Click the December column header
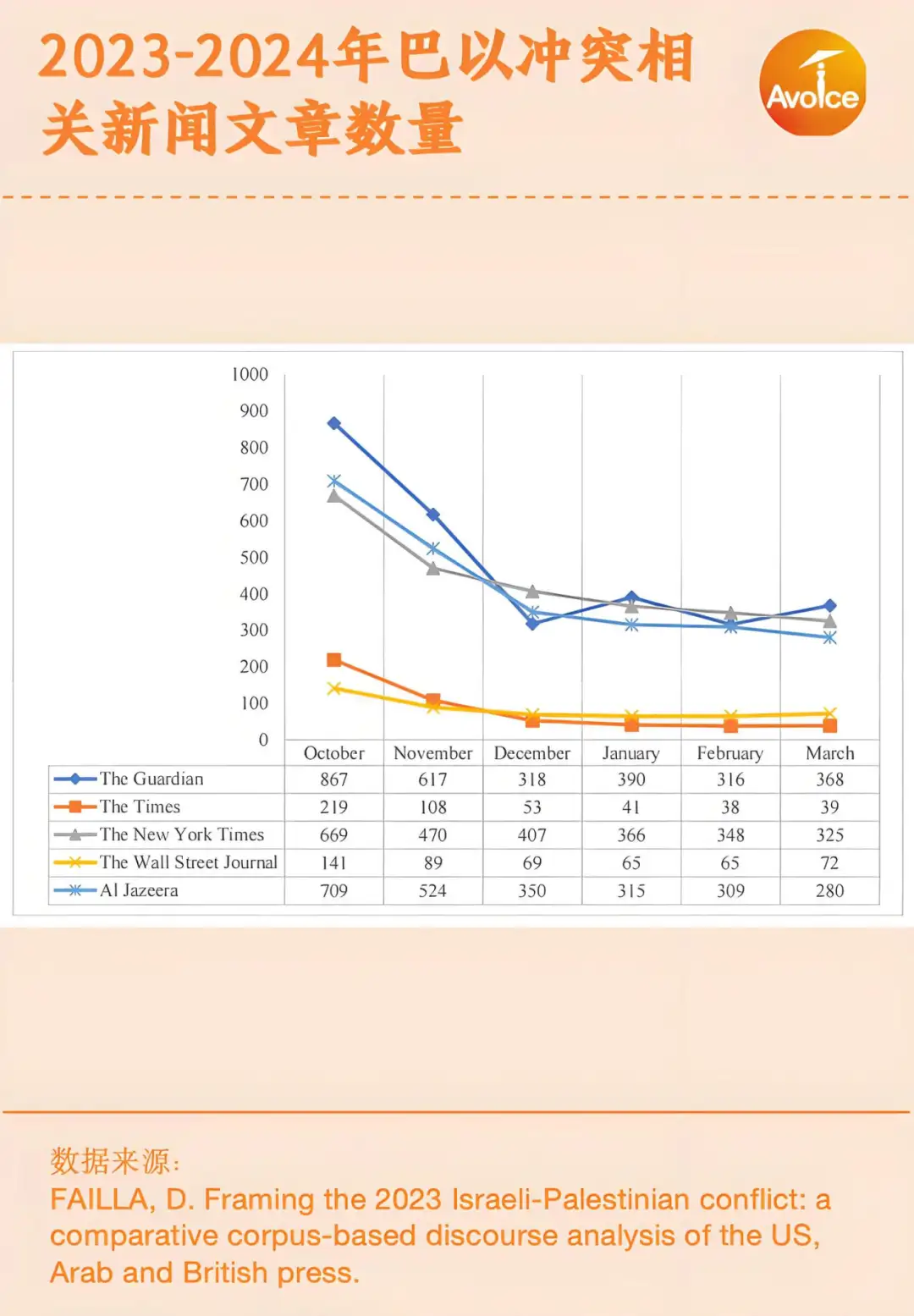 point(532,753)
